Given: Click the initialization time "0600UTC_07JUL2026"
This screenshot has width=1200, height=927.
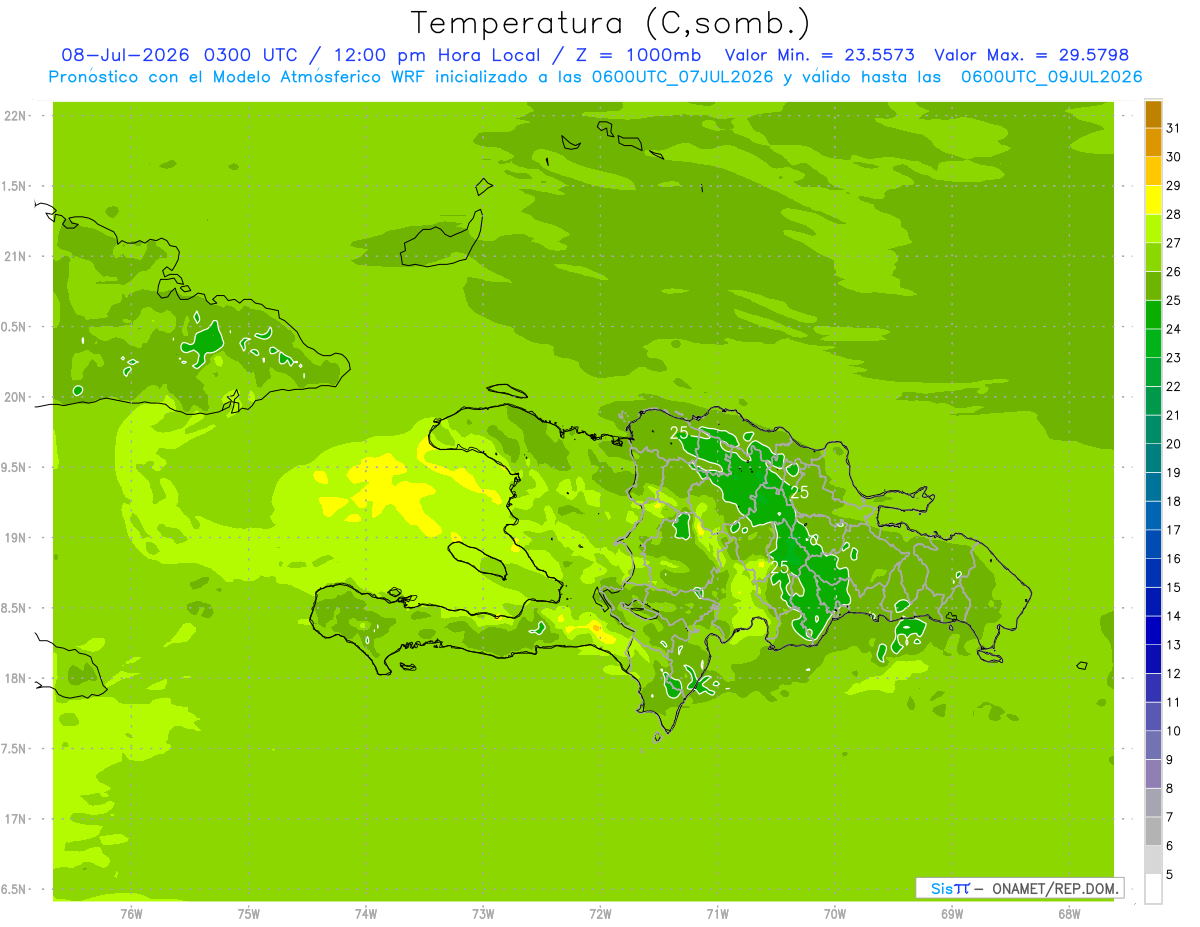Looking at the screenshot, I should pyautogui.click(x=682, y=77).
